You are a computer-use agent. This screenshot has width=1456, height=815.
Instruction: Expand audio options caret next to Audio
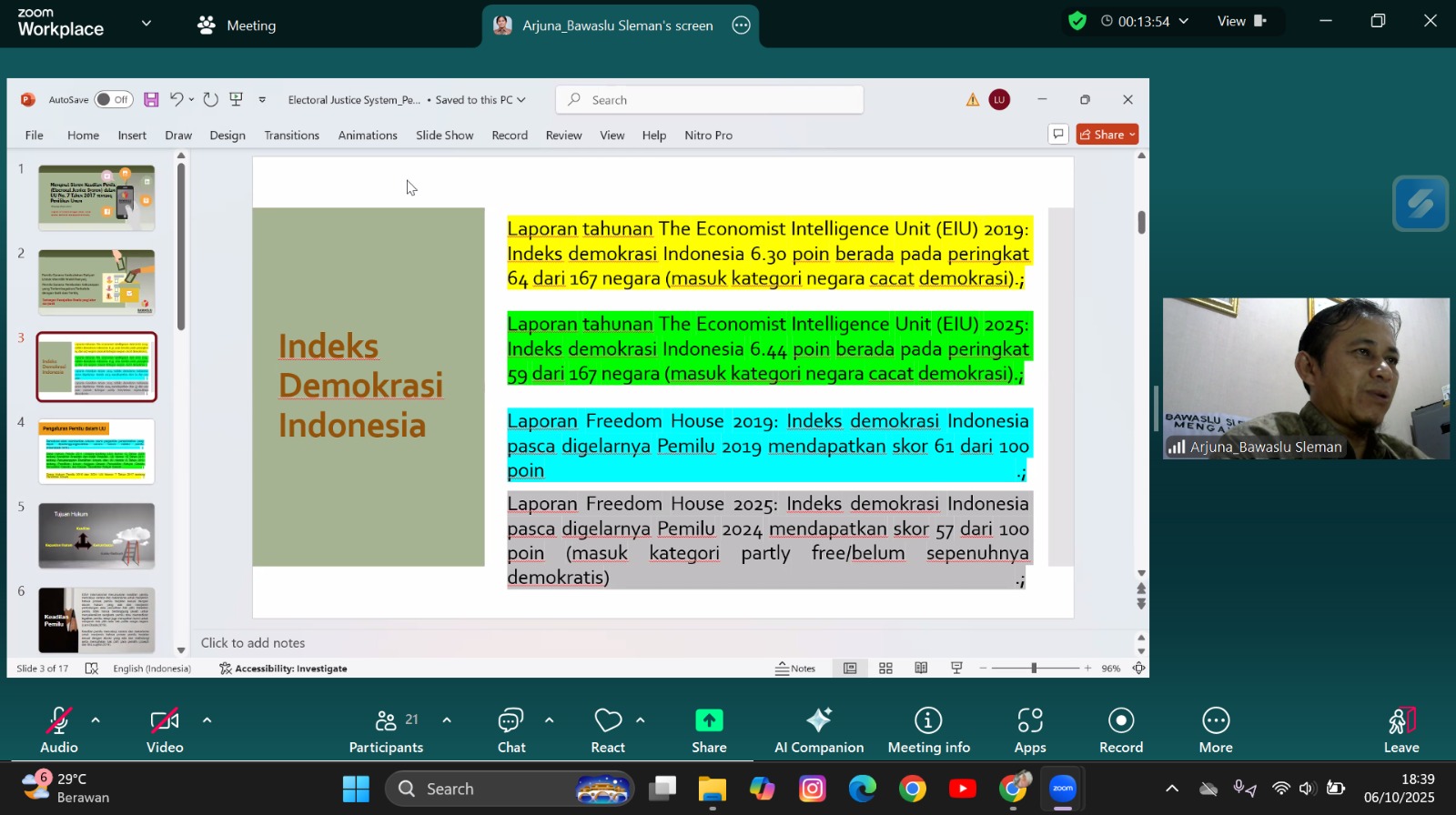click(x=96, y=720)
